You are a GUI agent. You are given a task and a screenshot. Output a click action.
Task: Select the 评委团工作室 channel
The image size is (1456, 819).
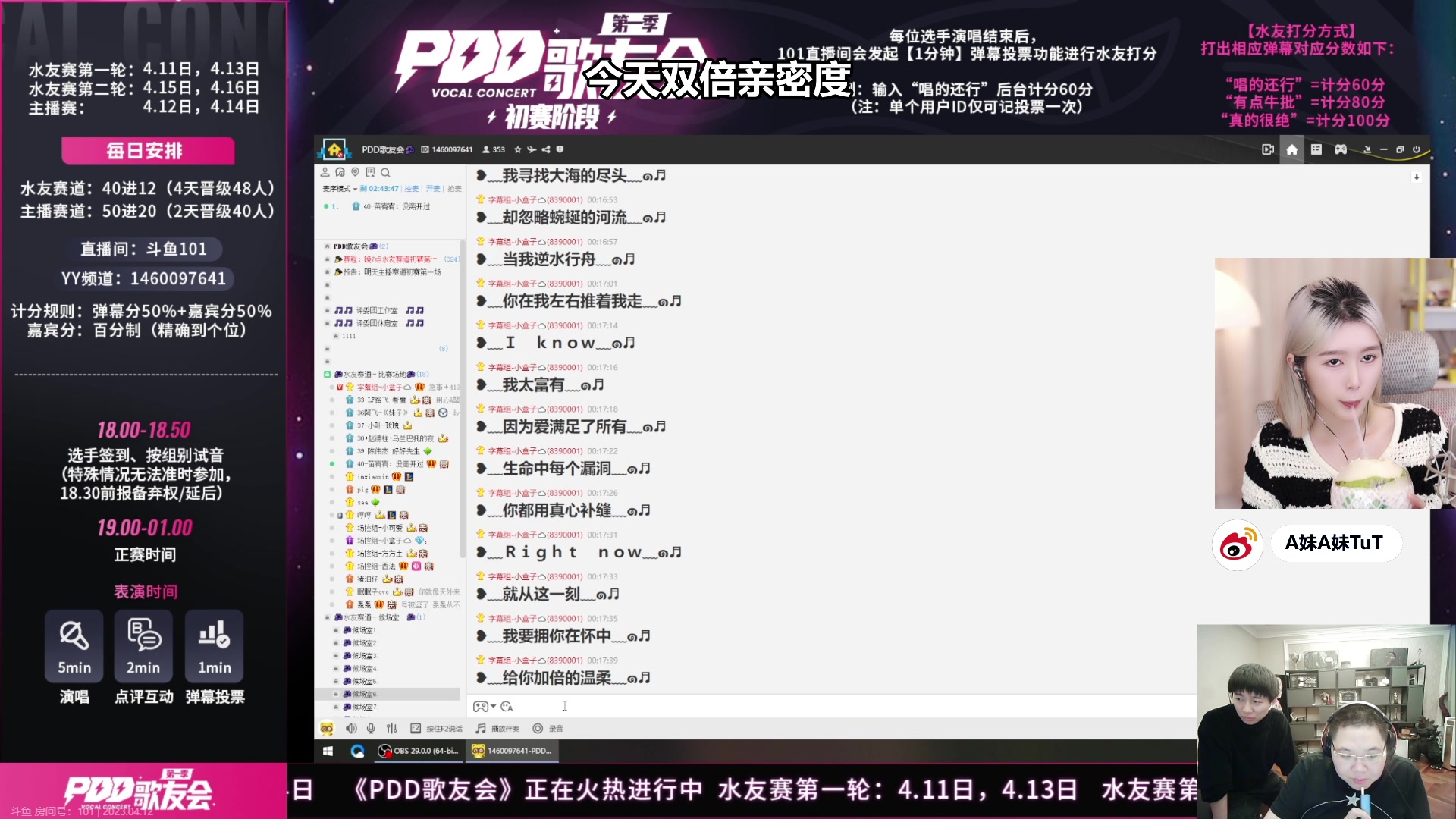pos(379,311)
